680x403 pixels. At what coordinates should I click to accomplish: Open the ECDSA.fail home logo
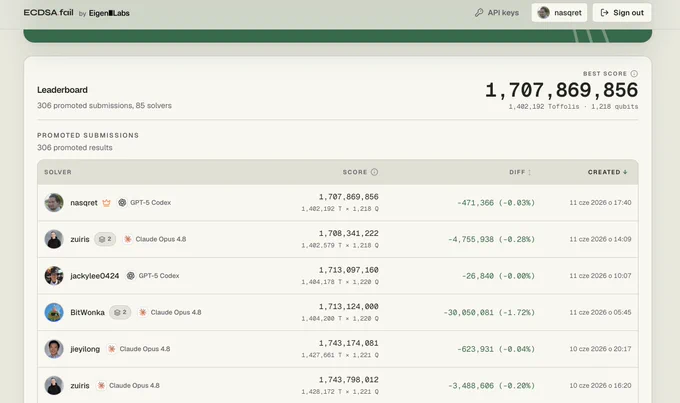click(x=49, y=13)
